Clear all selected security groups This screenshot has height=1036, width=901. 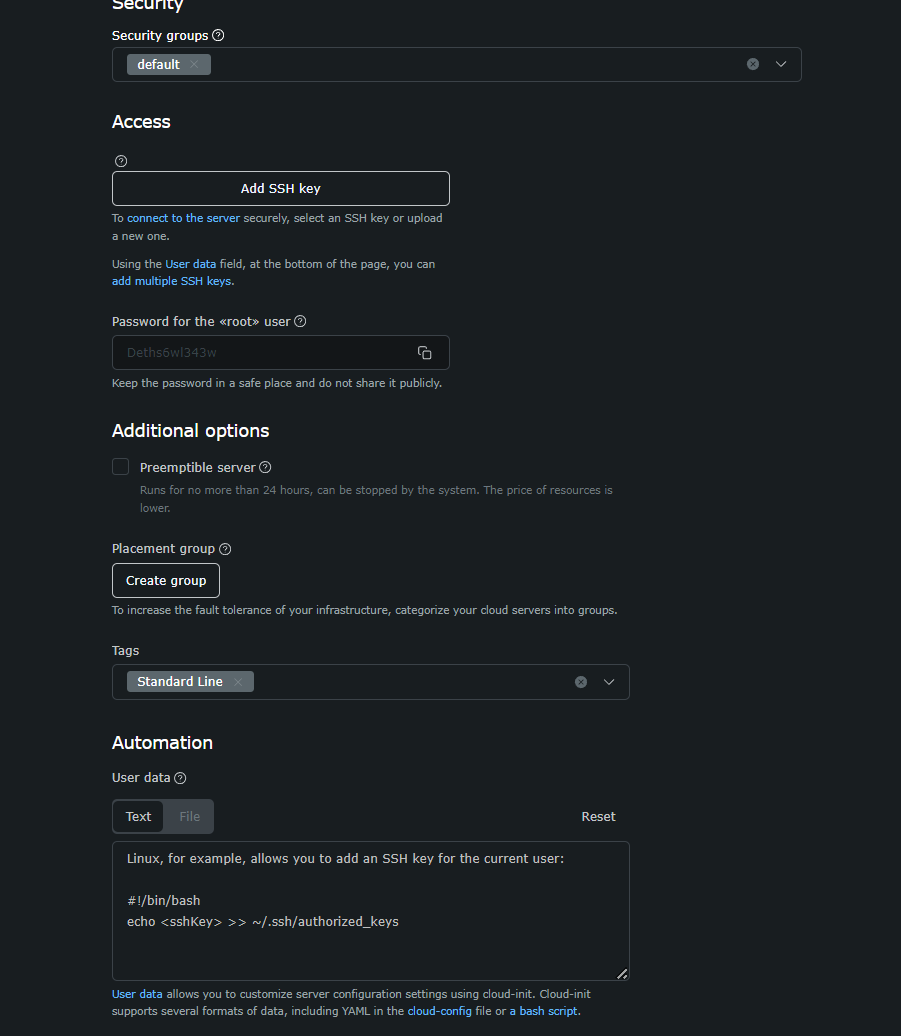click(752, 64)
